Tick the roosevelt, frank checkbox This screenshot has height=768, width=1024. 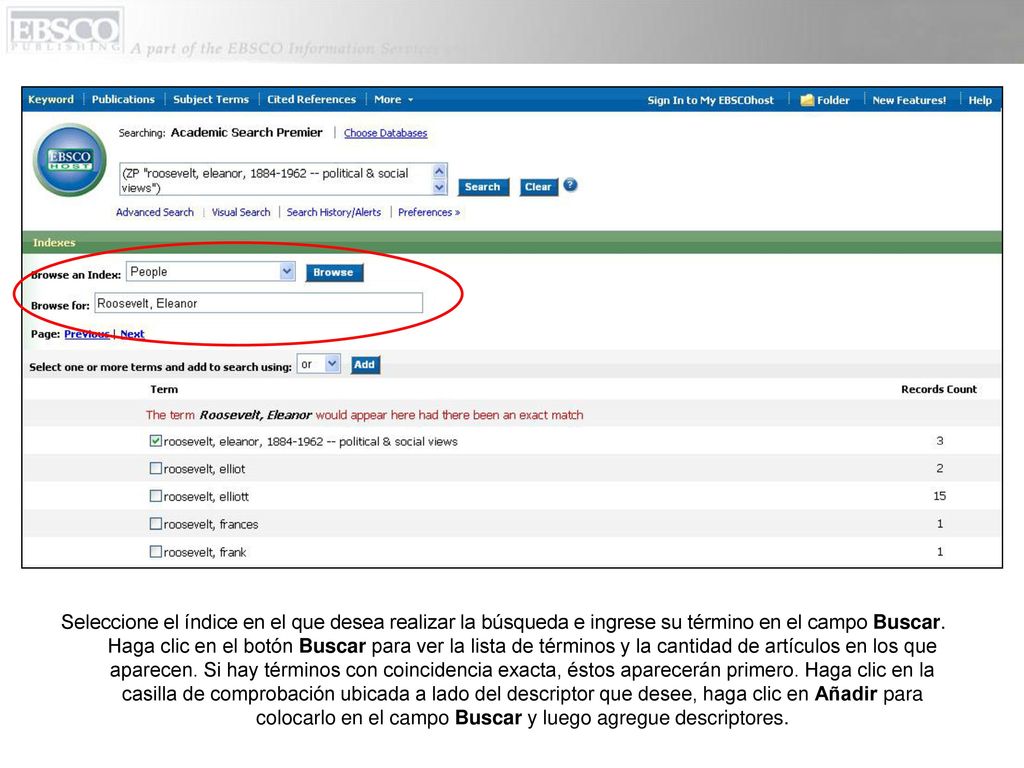click(x=155, y=552)
